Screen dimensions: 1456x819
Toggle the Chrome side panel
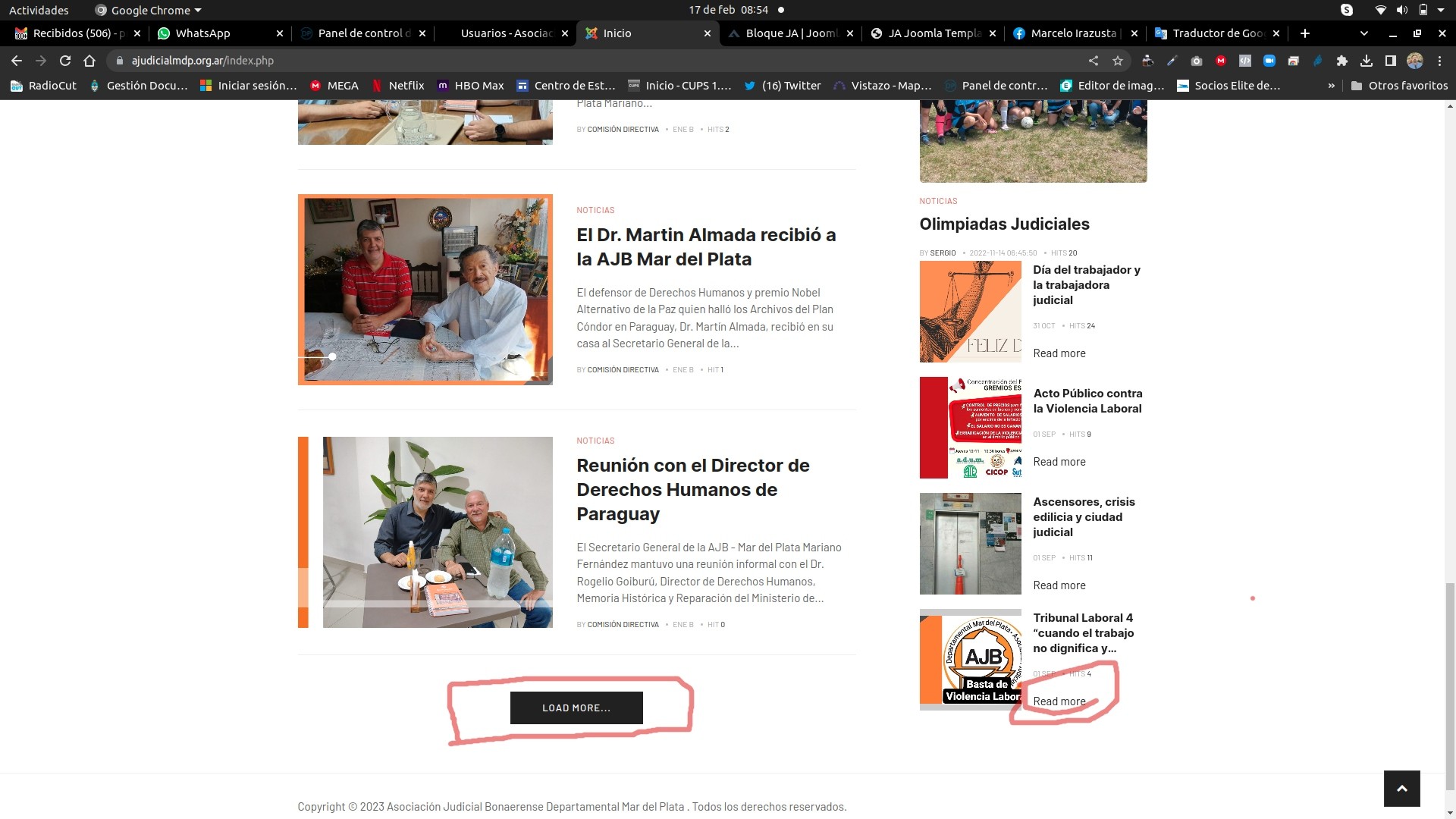(1390, 61)
